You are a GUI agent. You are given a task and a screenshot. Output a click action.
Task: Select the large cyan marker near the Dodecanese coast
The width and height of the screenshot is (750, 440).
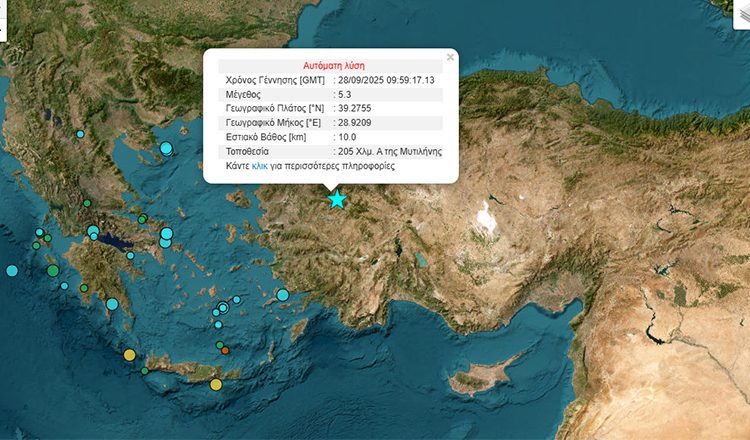[283, 295]
